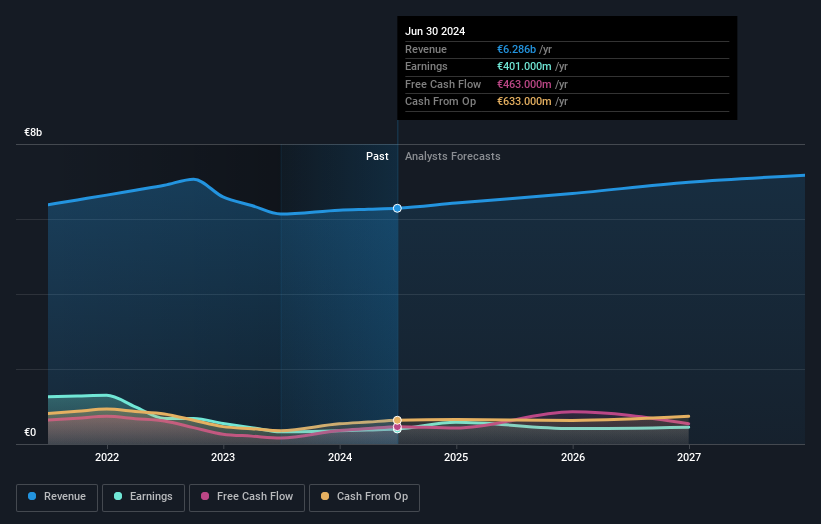Click the Analysts Forecasts label
This screenshot has width=821, height=524.
tap(452, 157)
